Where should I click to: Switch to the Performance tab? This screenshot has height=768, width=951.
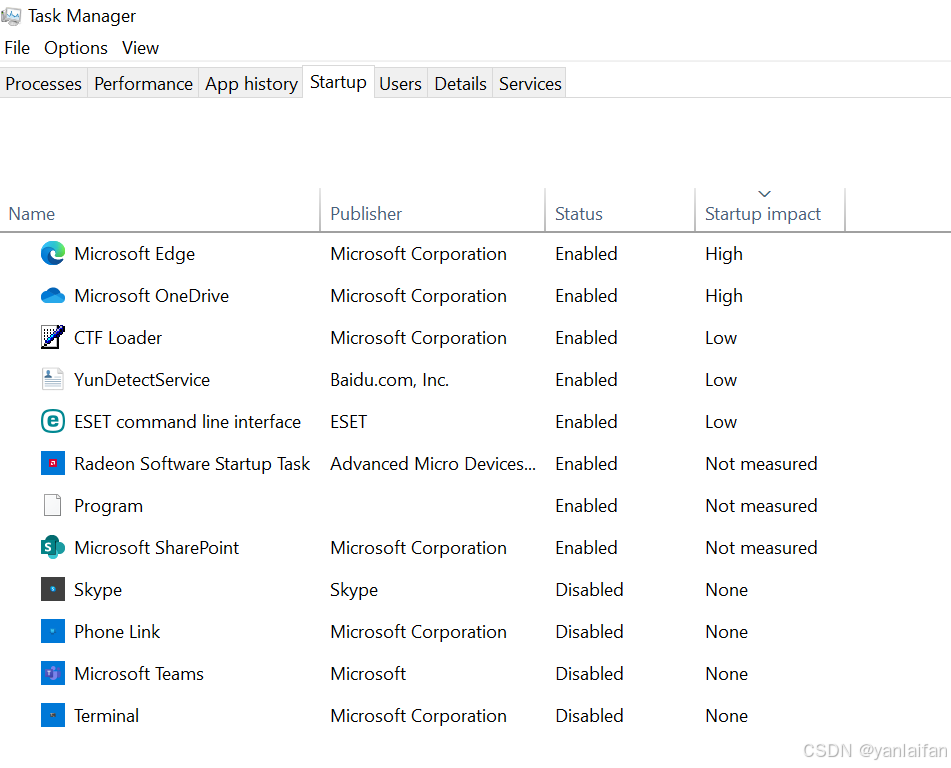(143, 84)
